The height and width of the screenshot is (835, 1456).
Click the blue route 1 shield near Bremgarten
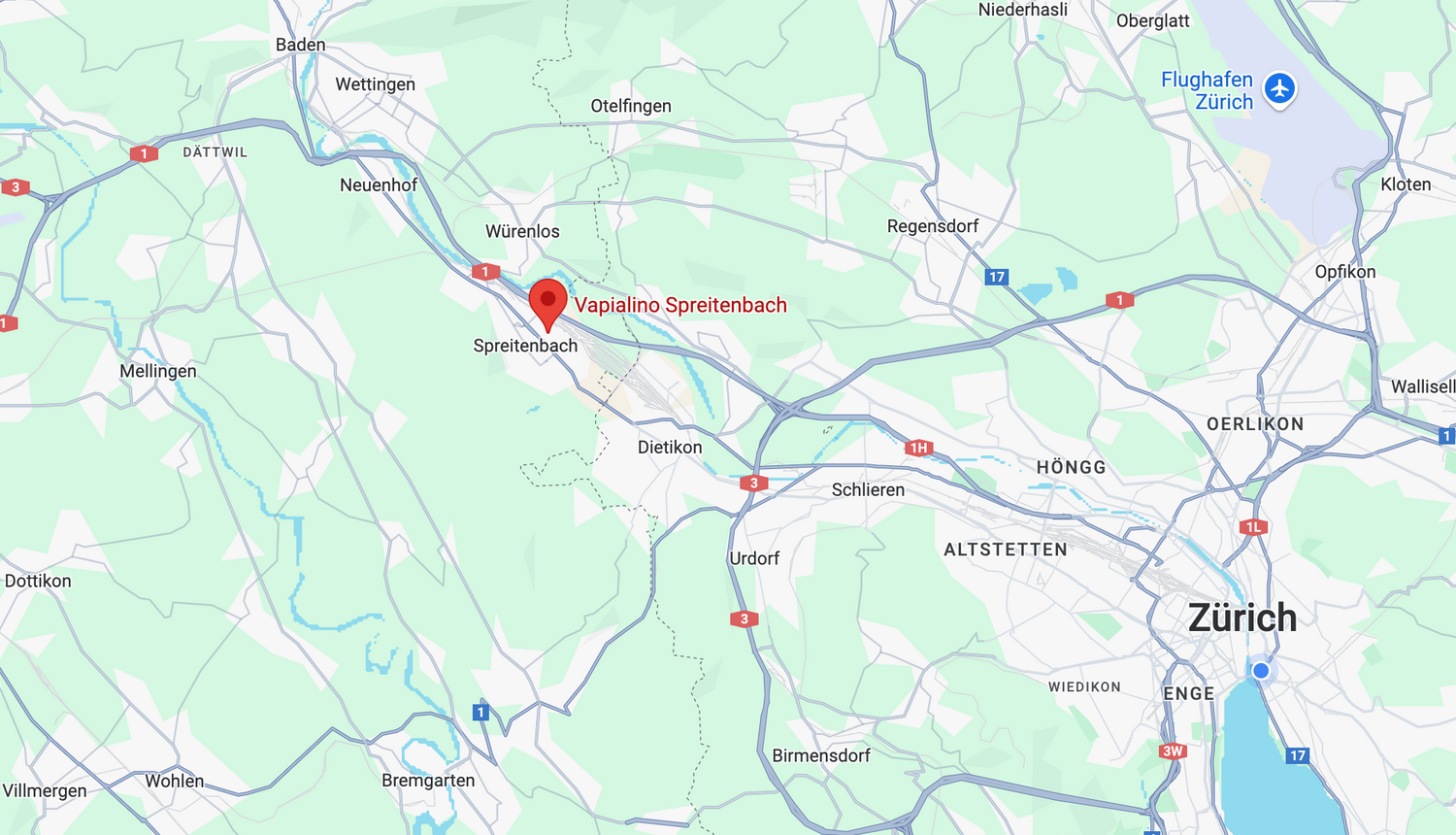click(x=480, y=713)
